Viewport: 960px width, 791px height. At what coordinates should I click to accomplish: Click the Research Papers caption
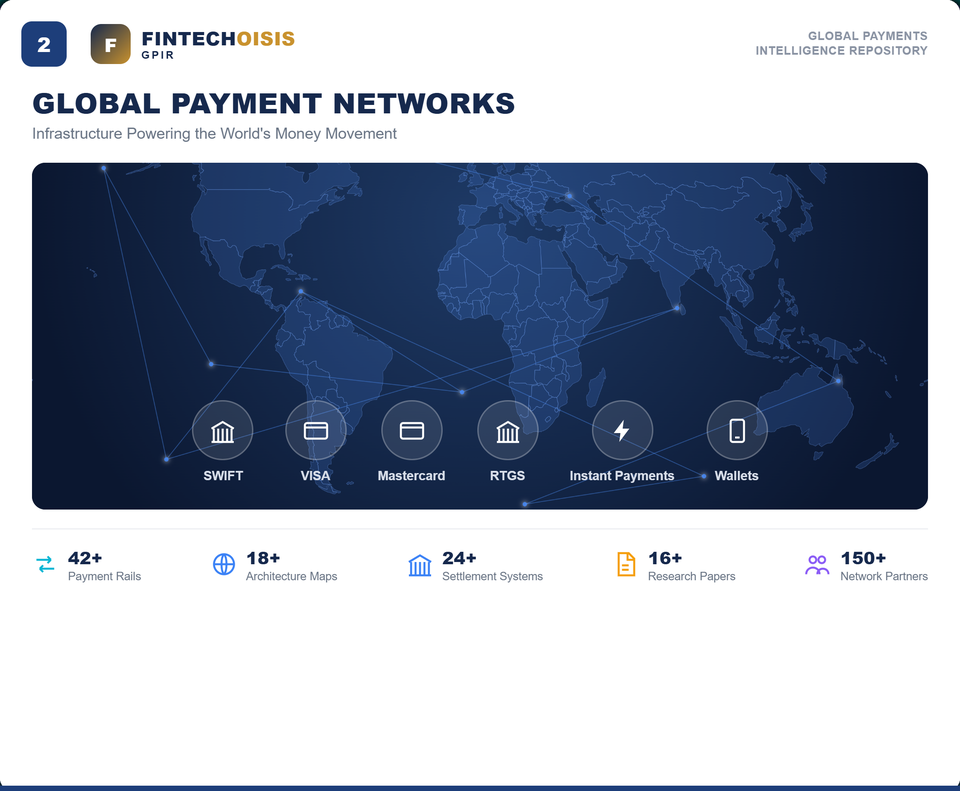[x=692, y=576]
